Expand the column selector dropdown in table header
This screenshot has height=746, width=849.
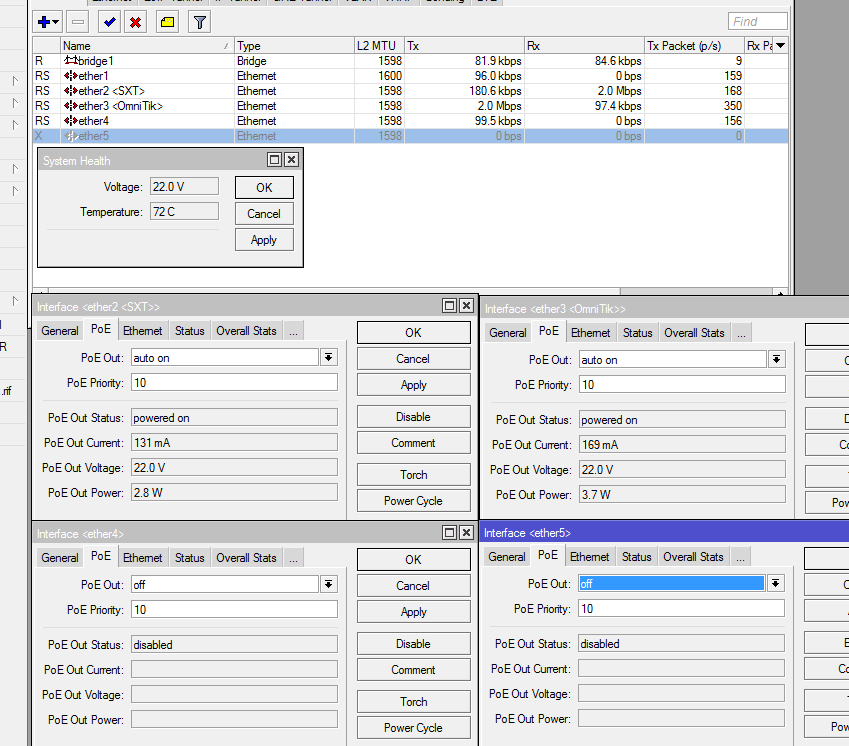(x=780, y=45)
